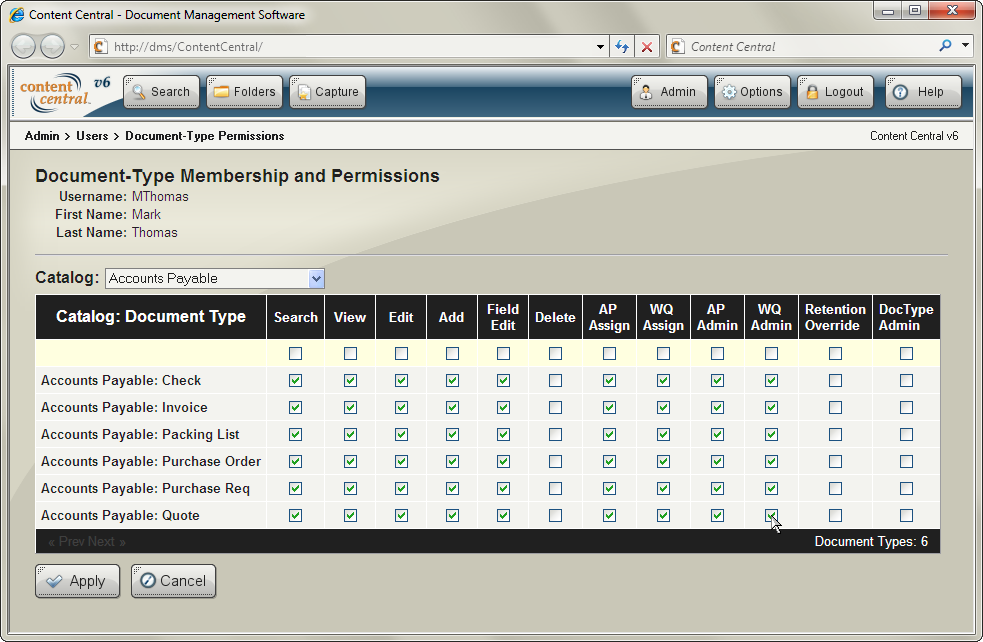Uncheck Field Edit for Invoice
Viewport: 983px width, 642px height.
click(503, 408)
